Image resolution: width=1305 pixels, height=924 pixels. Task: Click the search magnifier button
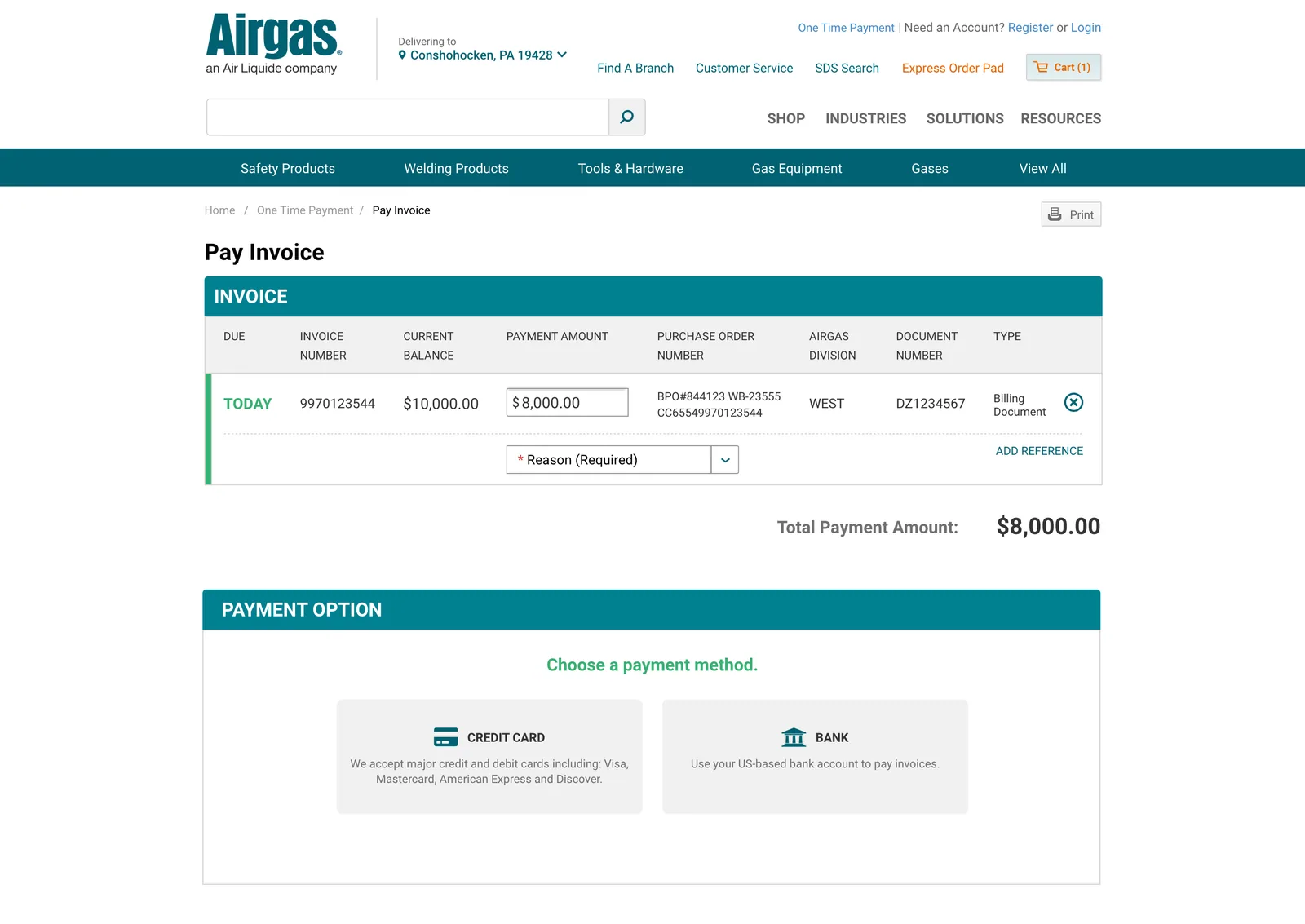coord(626,117)
